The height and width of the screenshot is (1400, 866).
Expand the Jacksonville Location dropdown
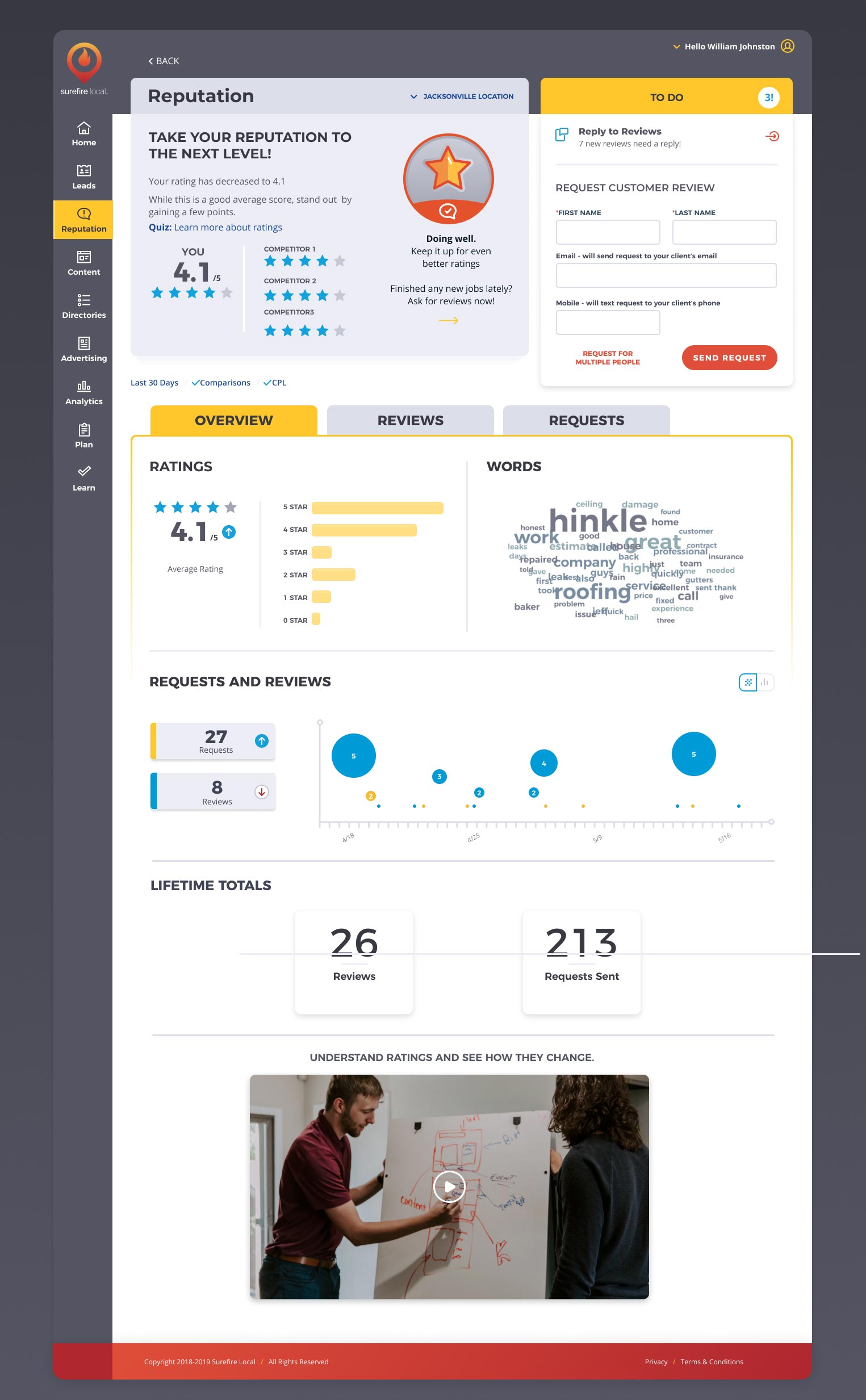point(462,96)
